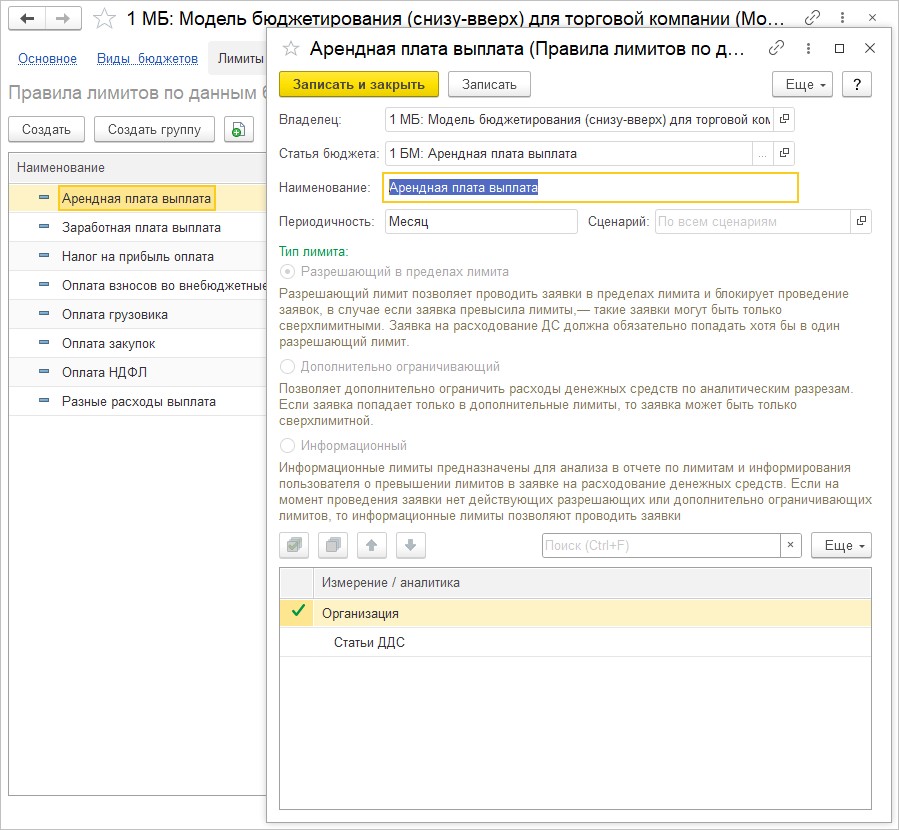
Task: Move row up with the arrow icon
Action: point(372,545)
